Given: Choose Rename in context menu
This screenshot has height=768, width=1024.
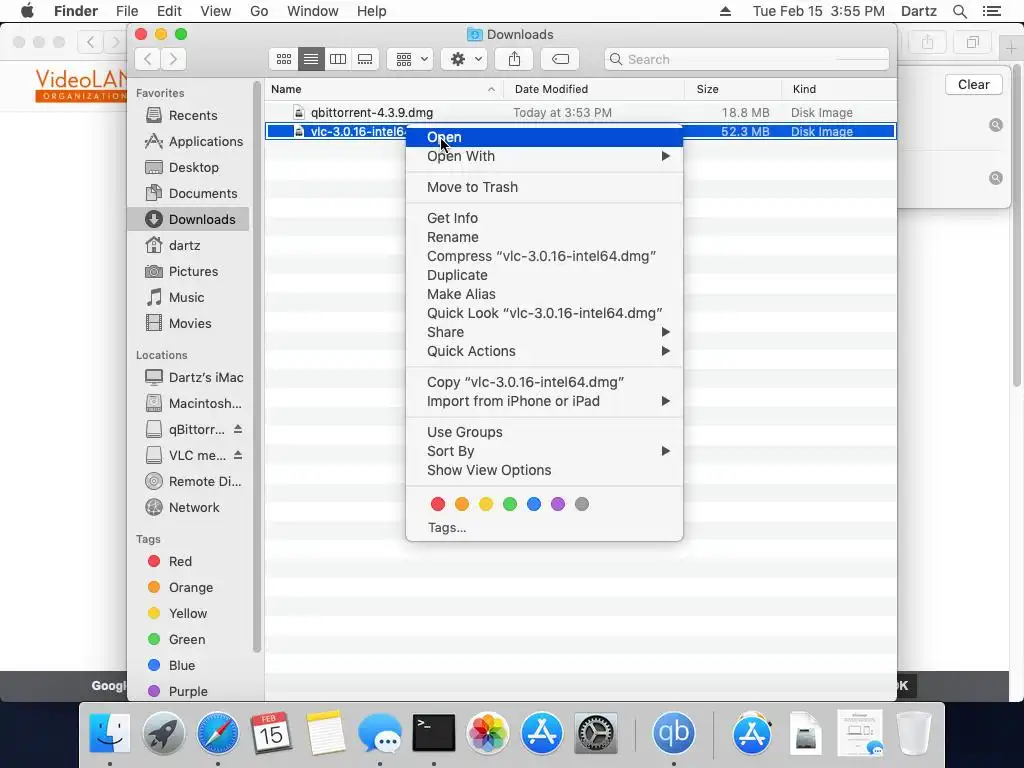Looking at the screenshot, I should click(544, 237).
